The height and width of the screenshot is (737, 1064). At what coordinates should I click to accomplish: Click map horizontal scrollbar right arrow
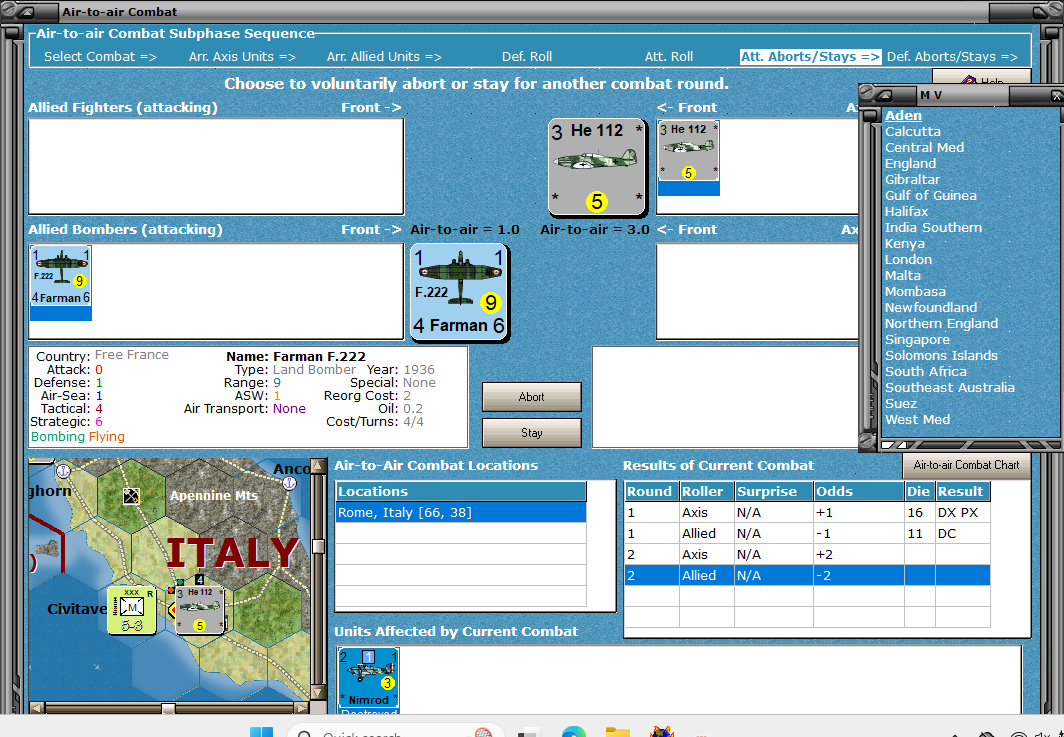(302, 708)
